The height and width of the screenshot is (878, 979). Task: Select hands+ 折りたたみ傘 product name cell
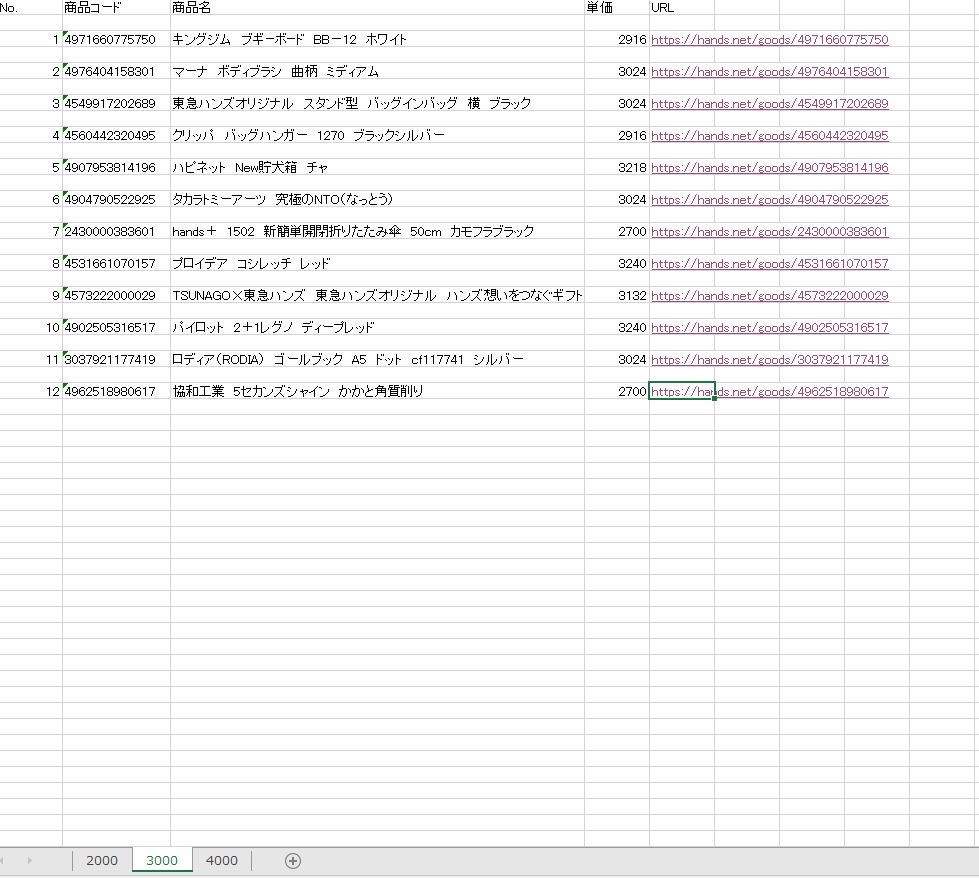point(377,231)
